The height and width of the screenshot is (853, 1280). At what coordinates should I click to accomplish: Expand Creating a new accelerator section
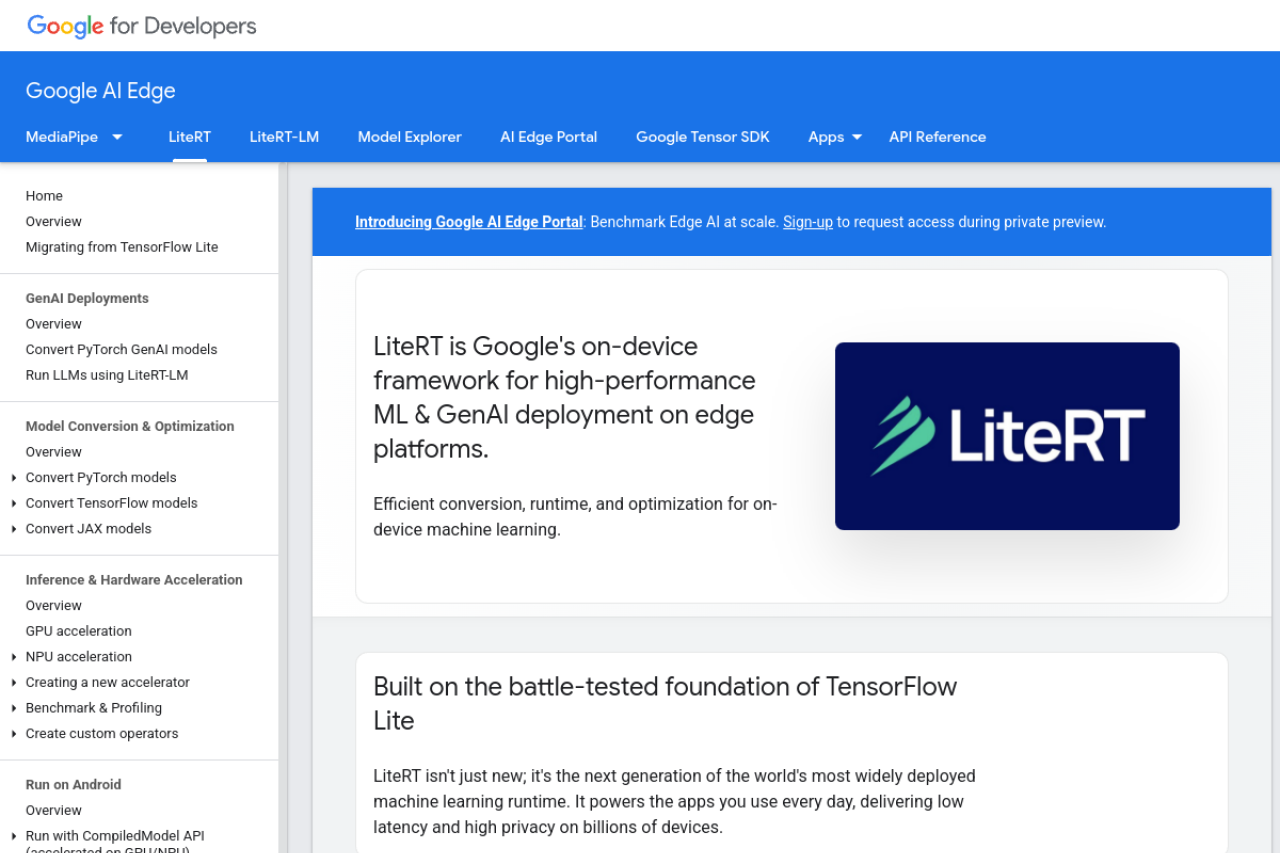click(14, 683)
